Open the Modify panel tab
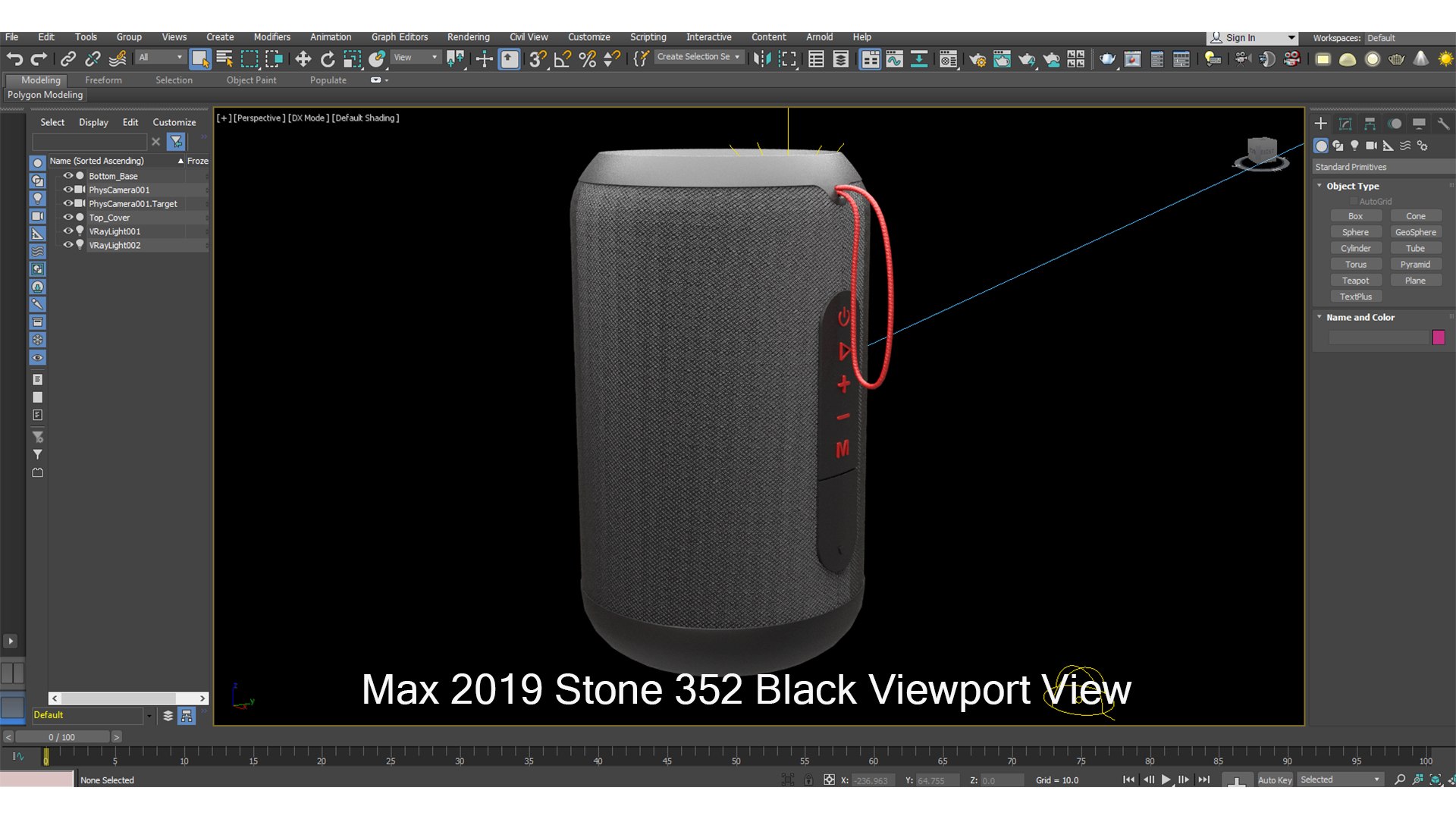The height and width of the screenshot is (819, 1456). coord(1345,124)
